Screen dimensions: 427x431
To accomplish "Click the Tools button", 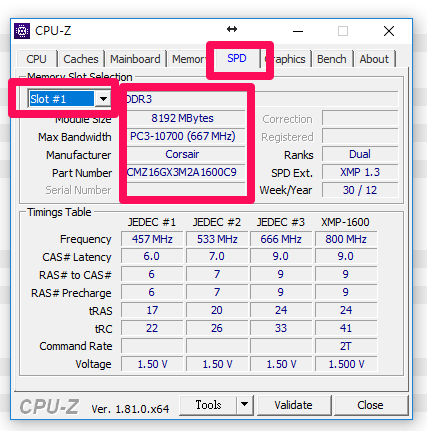I will pyautogui.click(x=208, y=405).
